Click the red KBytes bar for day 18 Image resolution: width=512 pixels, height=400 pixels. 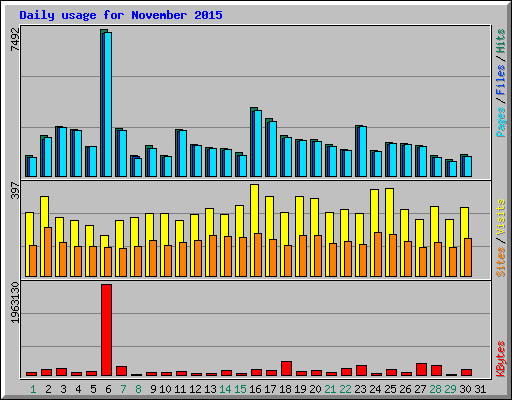pos(286,368)
